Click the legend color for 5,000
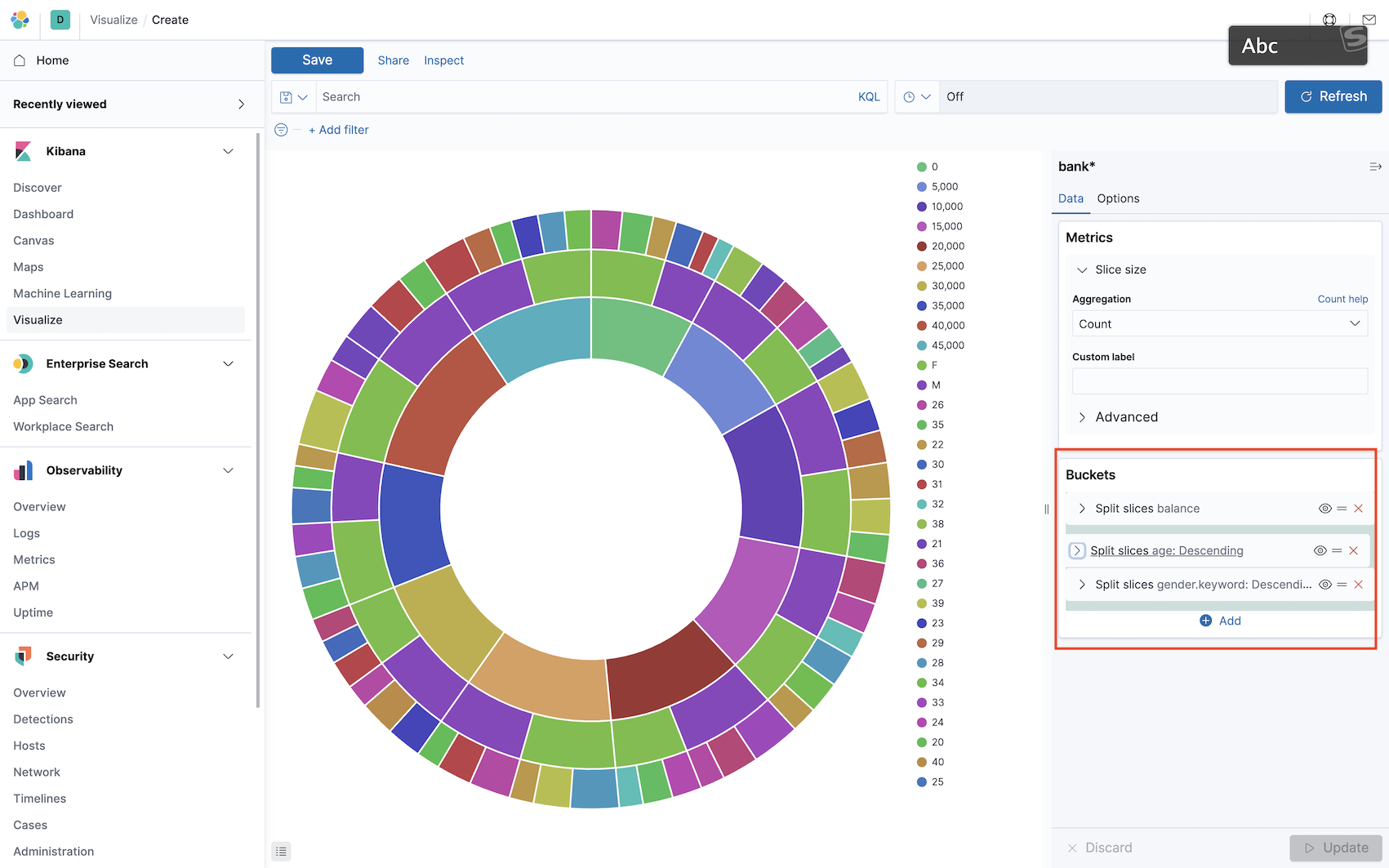This screenshot has width=1389, height=868. 922,187
